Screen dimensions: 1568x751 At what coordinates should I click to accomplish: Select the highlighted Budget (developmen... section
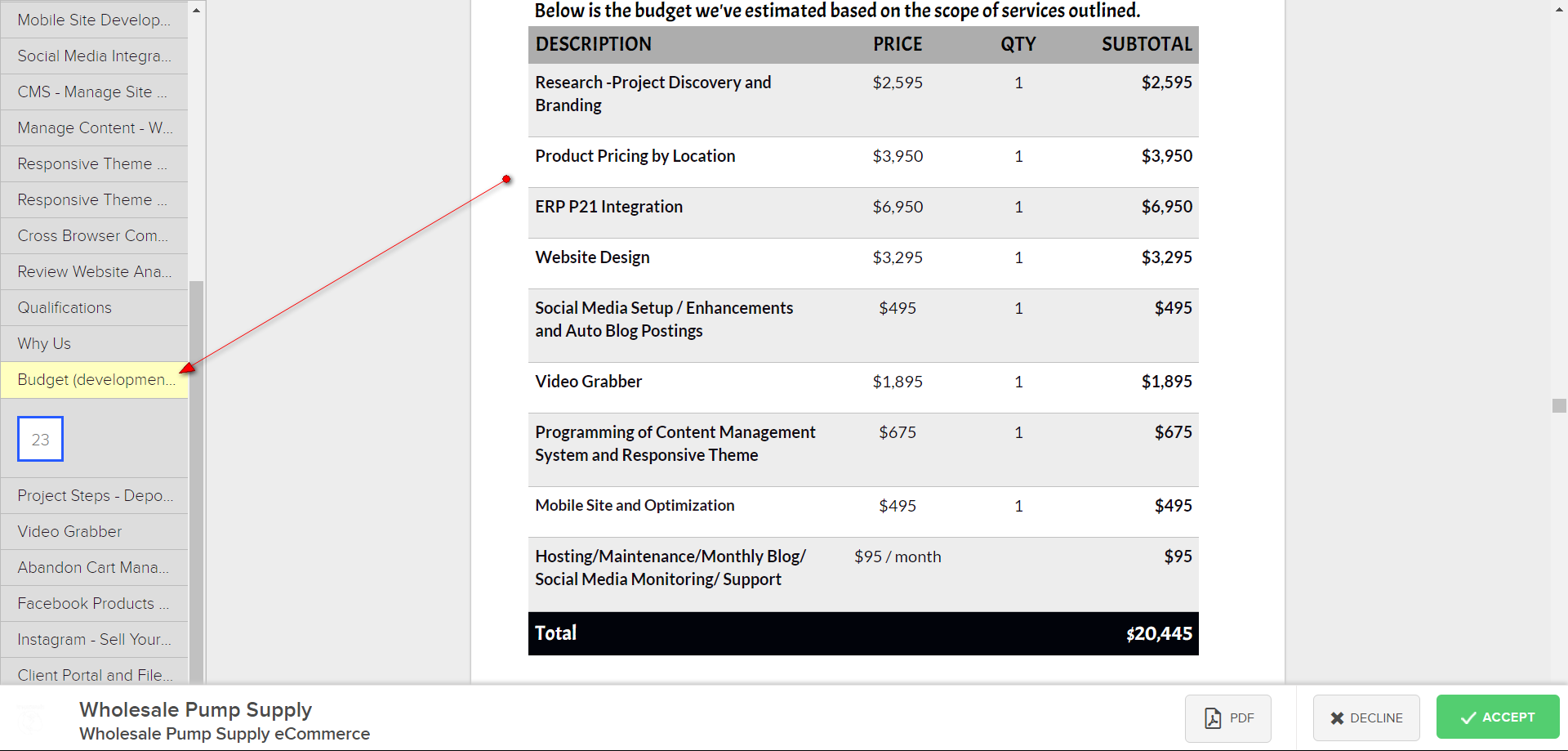94,379
